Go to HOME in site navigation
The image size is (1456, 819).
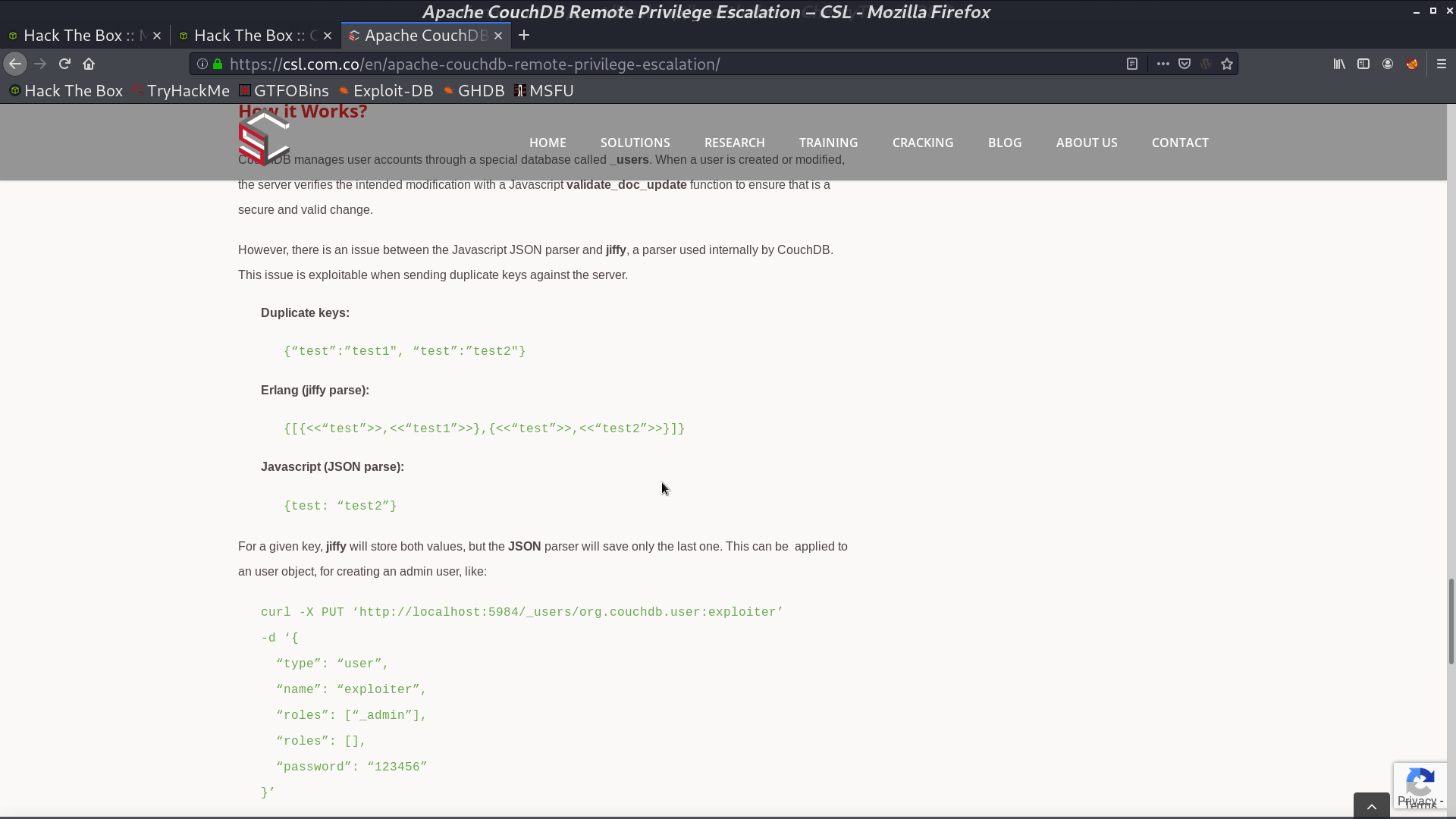548,143
